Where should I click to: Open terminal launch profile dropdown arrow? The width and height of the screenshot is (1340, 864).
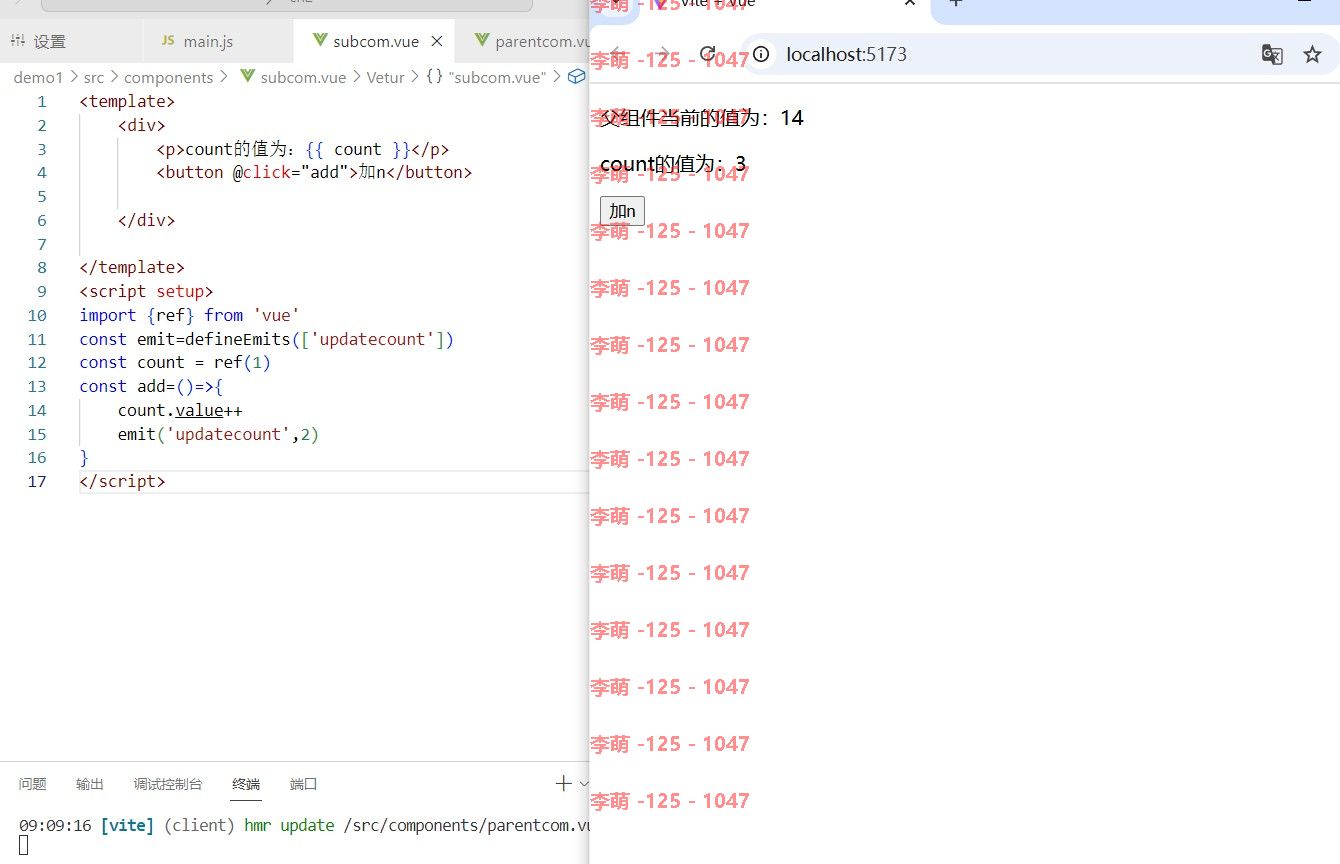point(583,784)
